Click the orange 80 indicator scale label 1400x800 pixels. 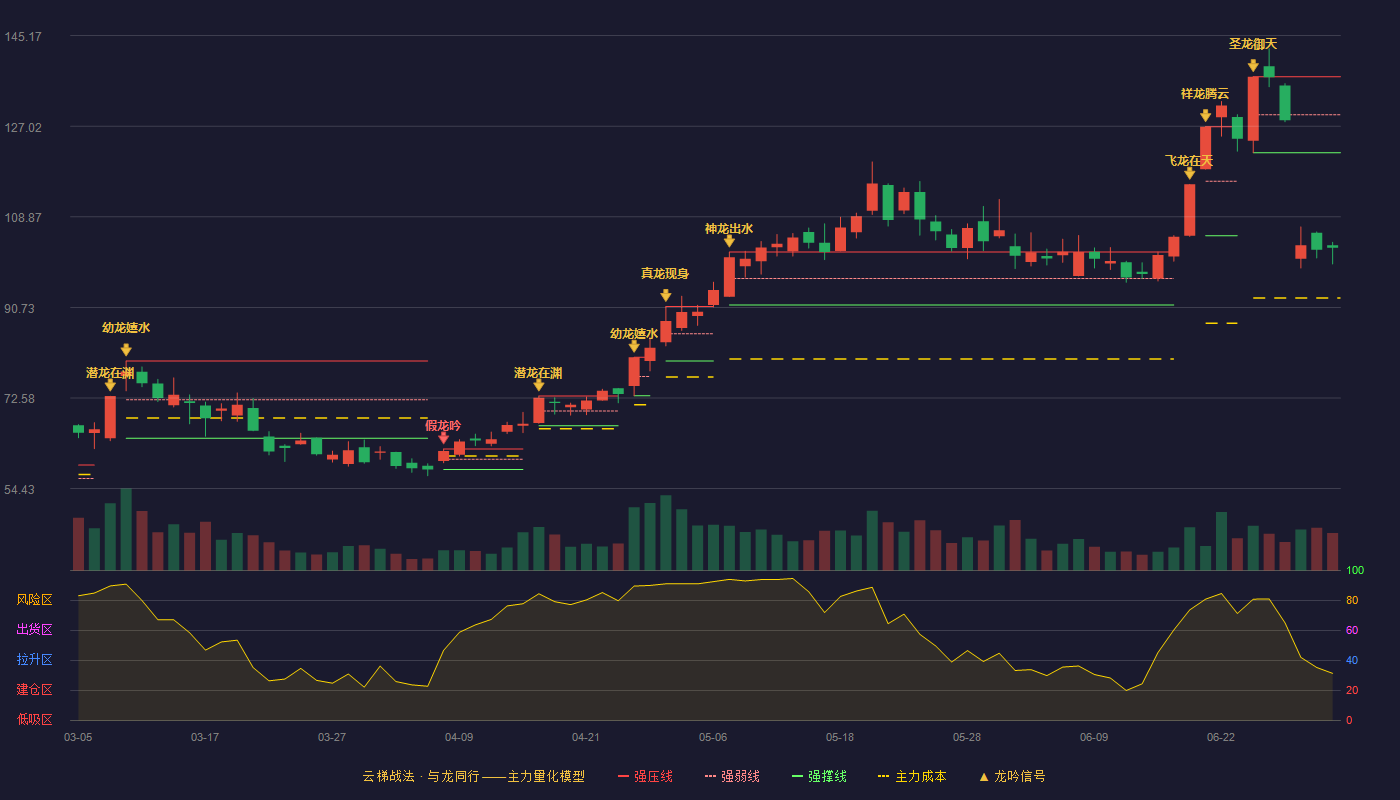tap(1352, 600)
